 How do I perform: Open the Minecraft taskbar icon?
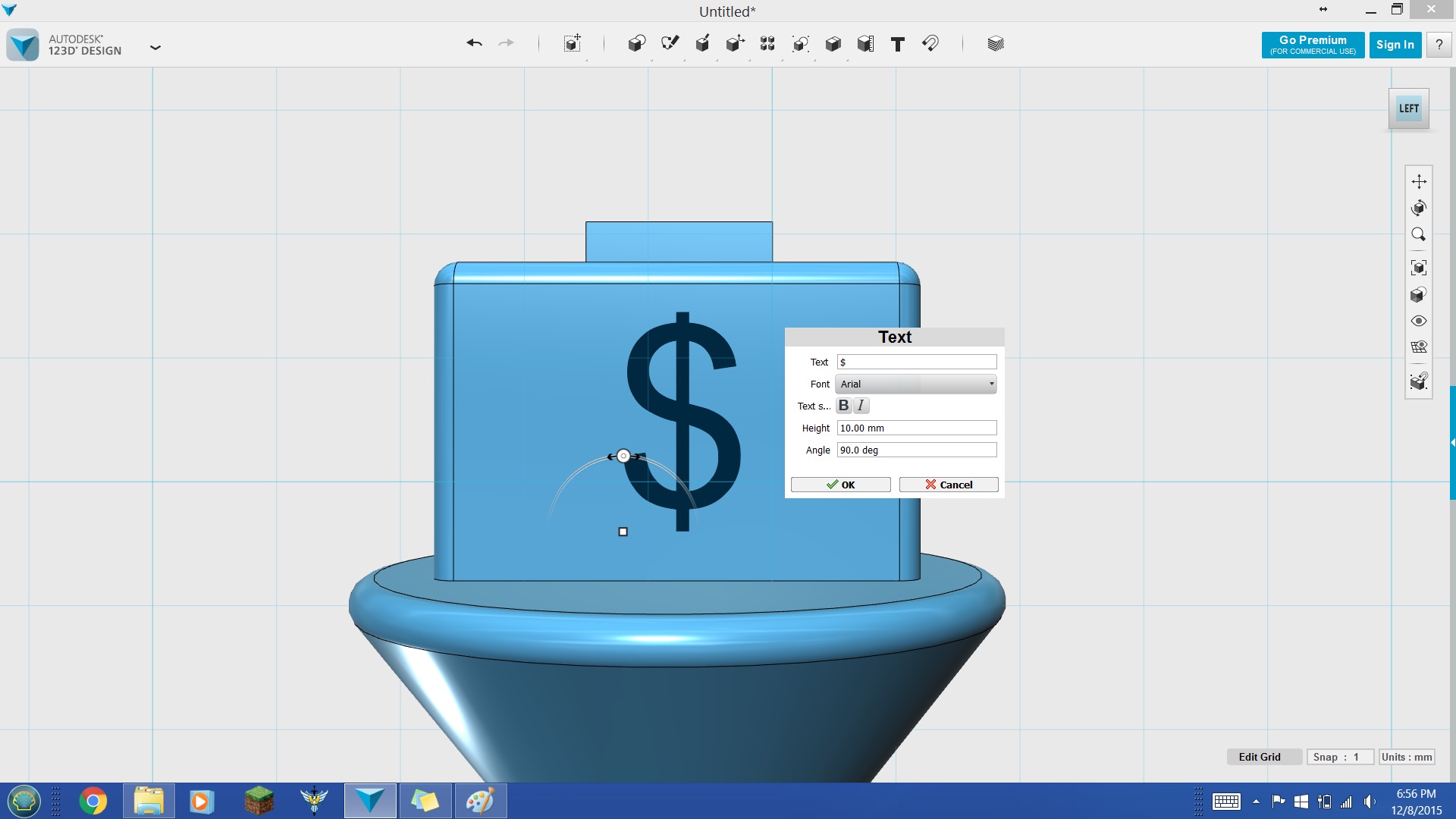(x=259, y=801)
